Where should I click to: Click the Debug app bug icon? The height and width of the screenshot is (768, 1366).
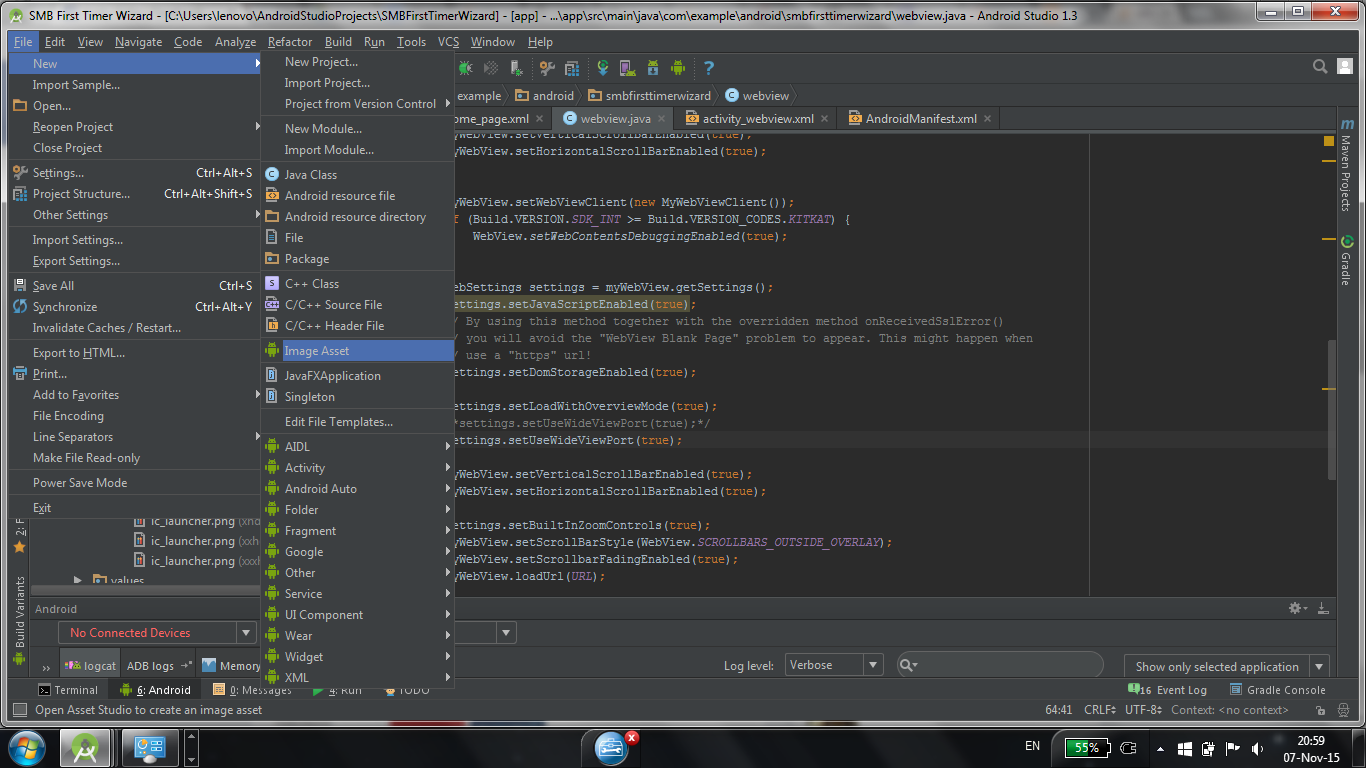point(466,68)
